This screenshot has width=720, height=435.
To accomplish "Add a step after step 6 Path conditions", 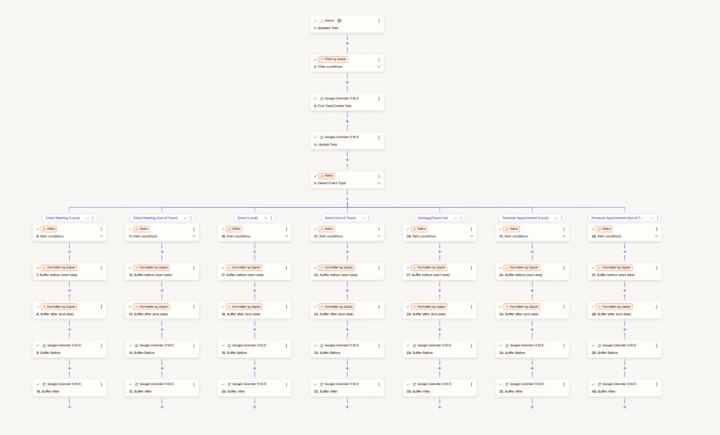I will point(69,252).
